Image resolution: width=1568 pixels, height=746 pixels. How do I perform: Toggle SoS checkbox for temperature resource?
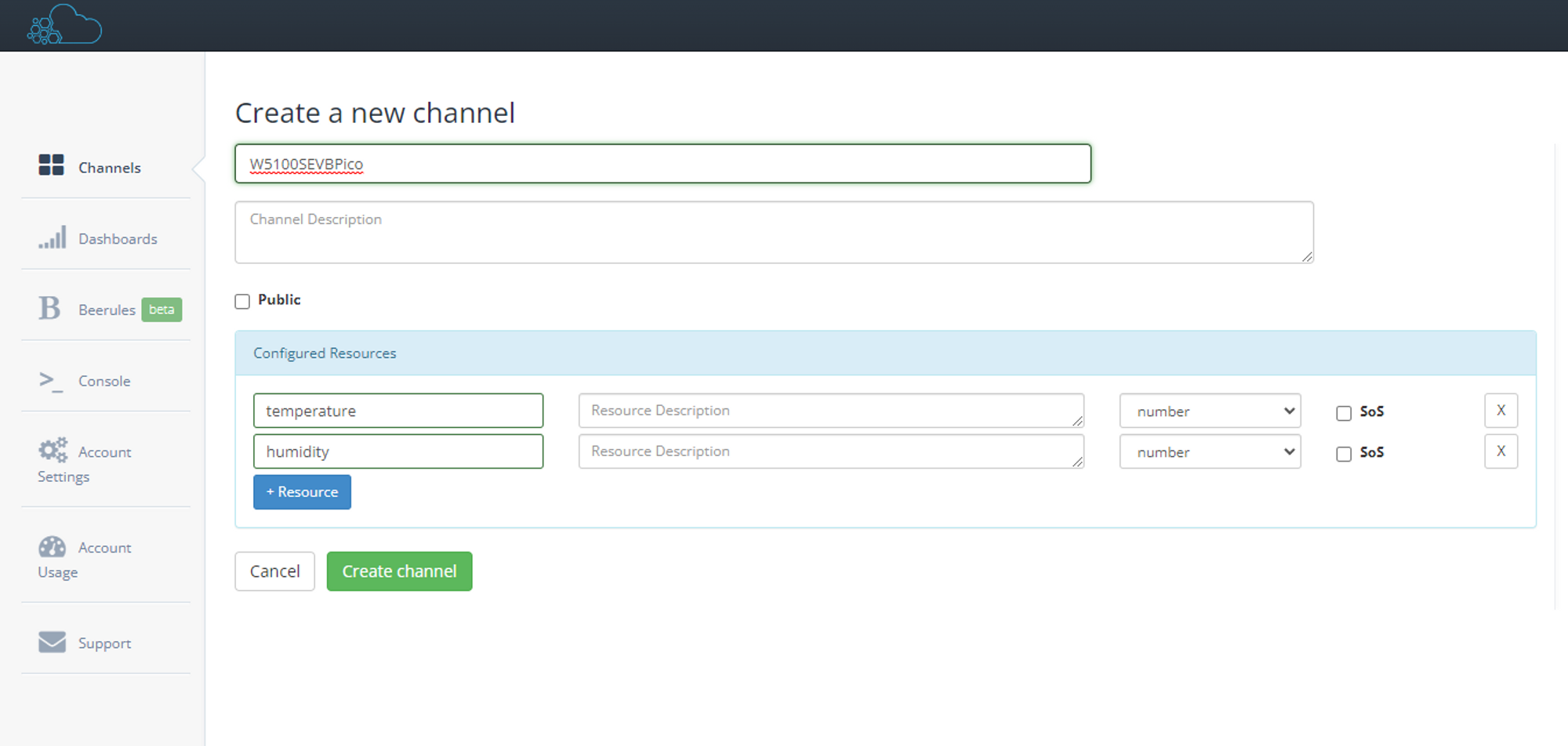[x=1344, y=413]
